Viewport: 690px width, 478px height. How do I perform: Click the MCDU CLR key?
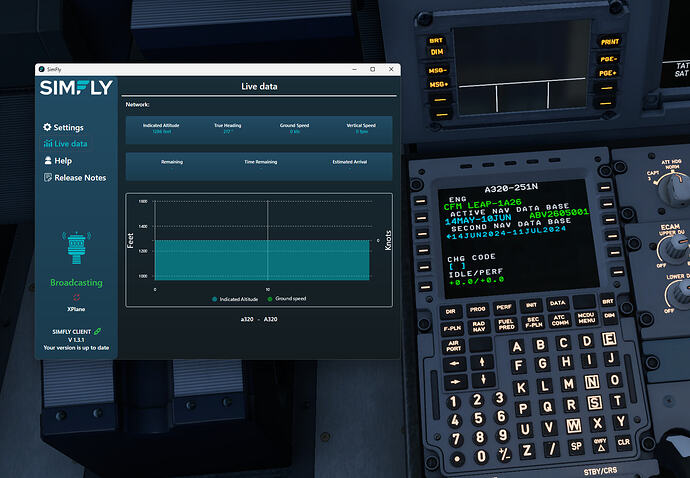coord(624,442)
